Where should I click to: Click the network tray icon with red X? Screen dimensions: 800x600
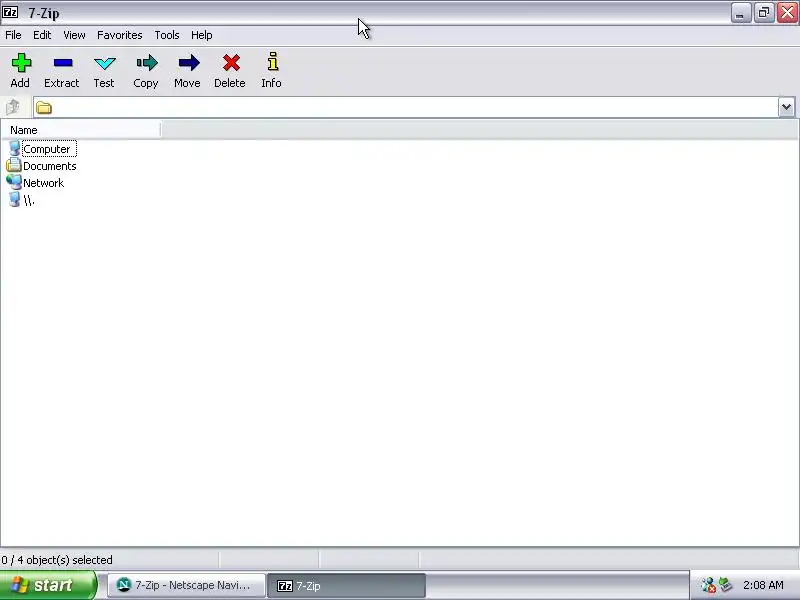(x=708, y=585)
